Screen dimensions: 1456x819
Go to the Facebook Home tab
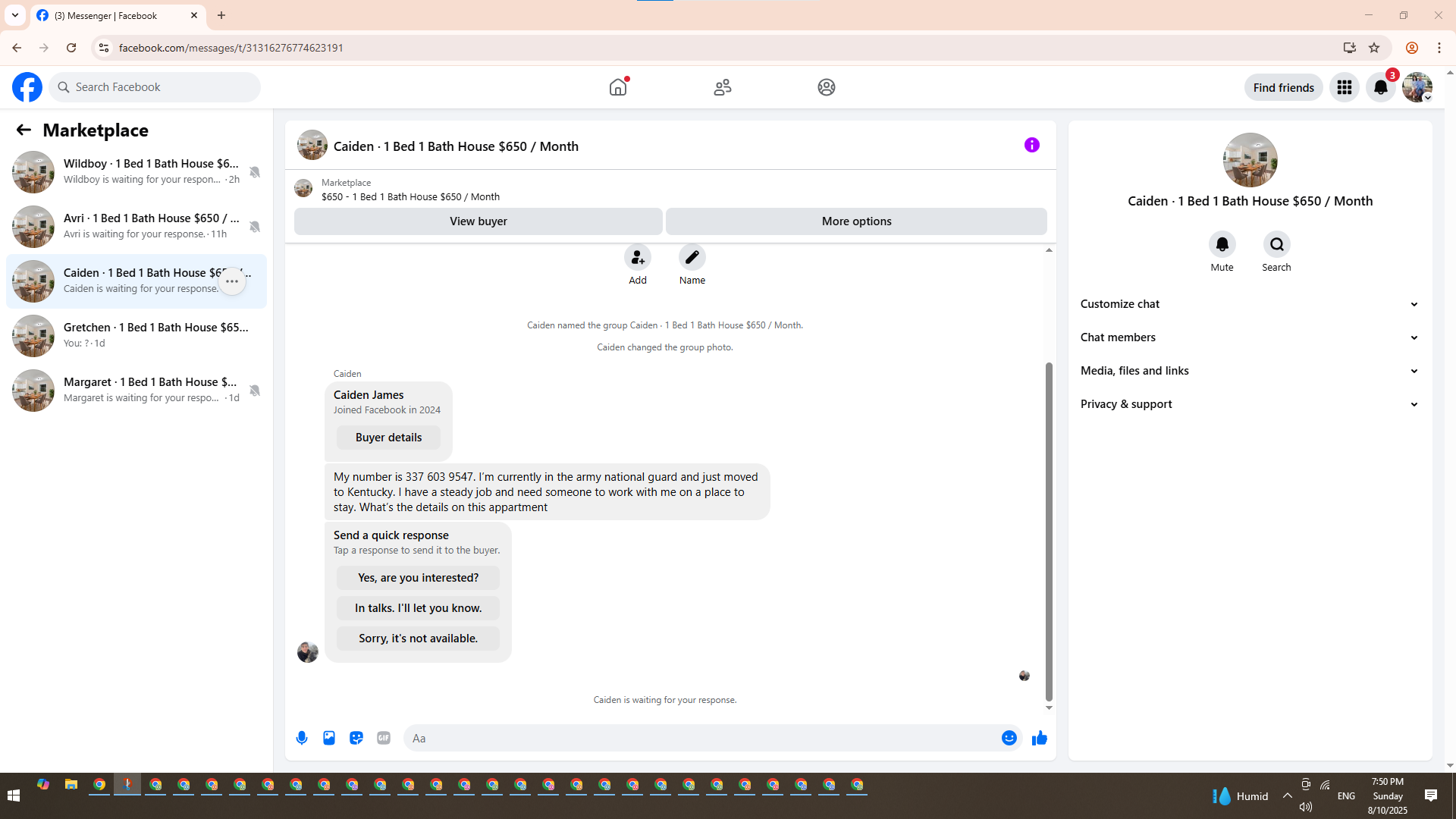[x=618, y=87]
